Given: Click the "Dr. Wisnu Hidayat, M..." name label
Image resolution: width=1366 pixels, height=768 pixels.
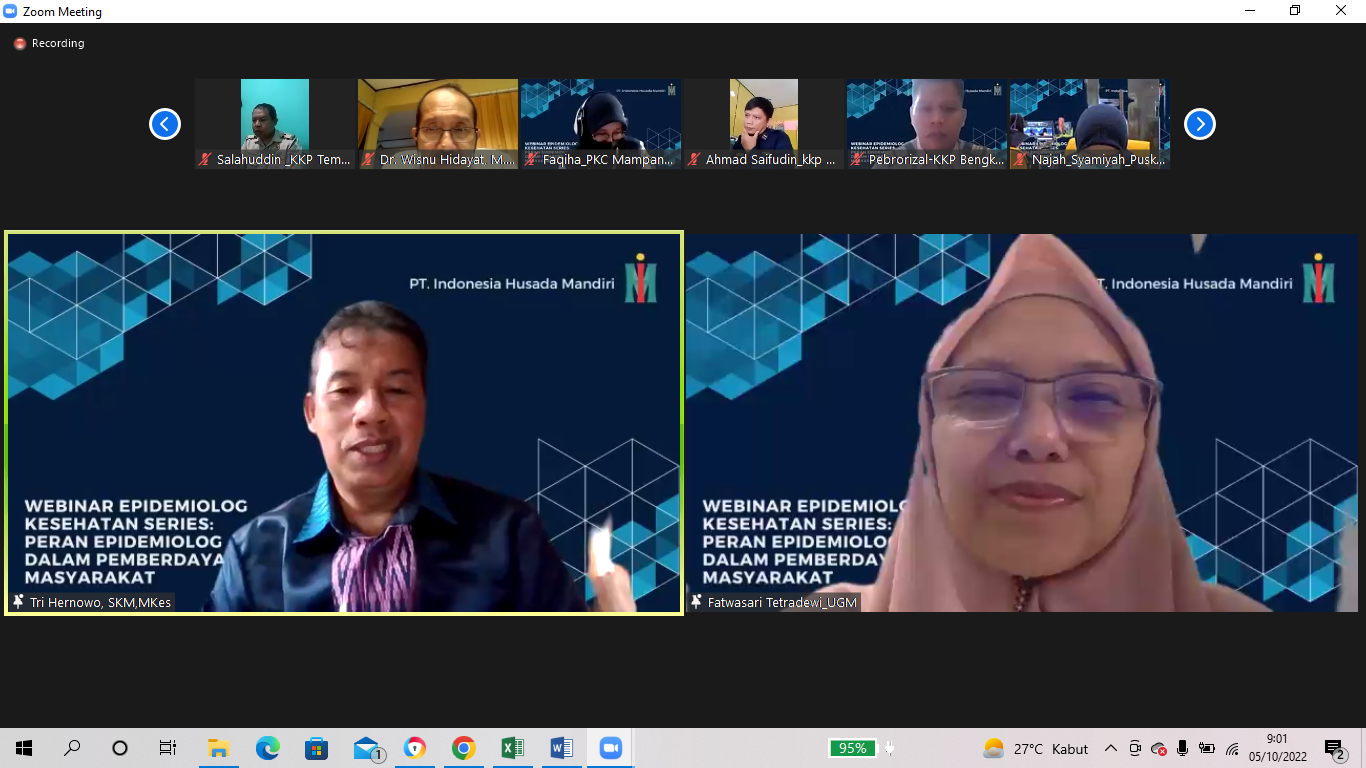Looking at the screenshot, I should (x=447, y=160).
